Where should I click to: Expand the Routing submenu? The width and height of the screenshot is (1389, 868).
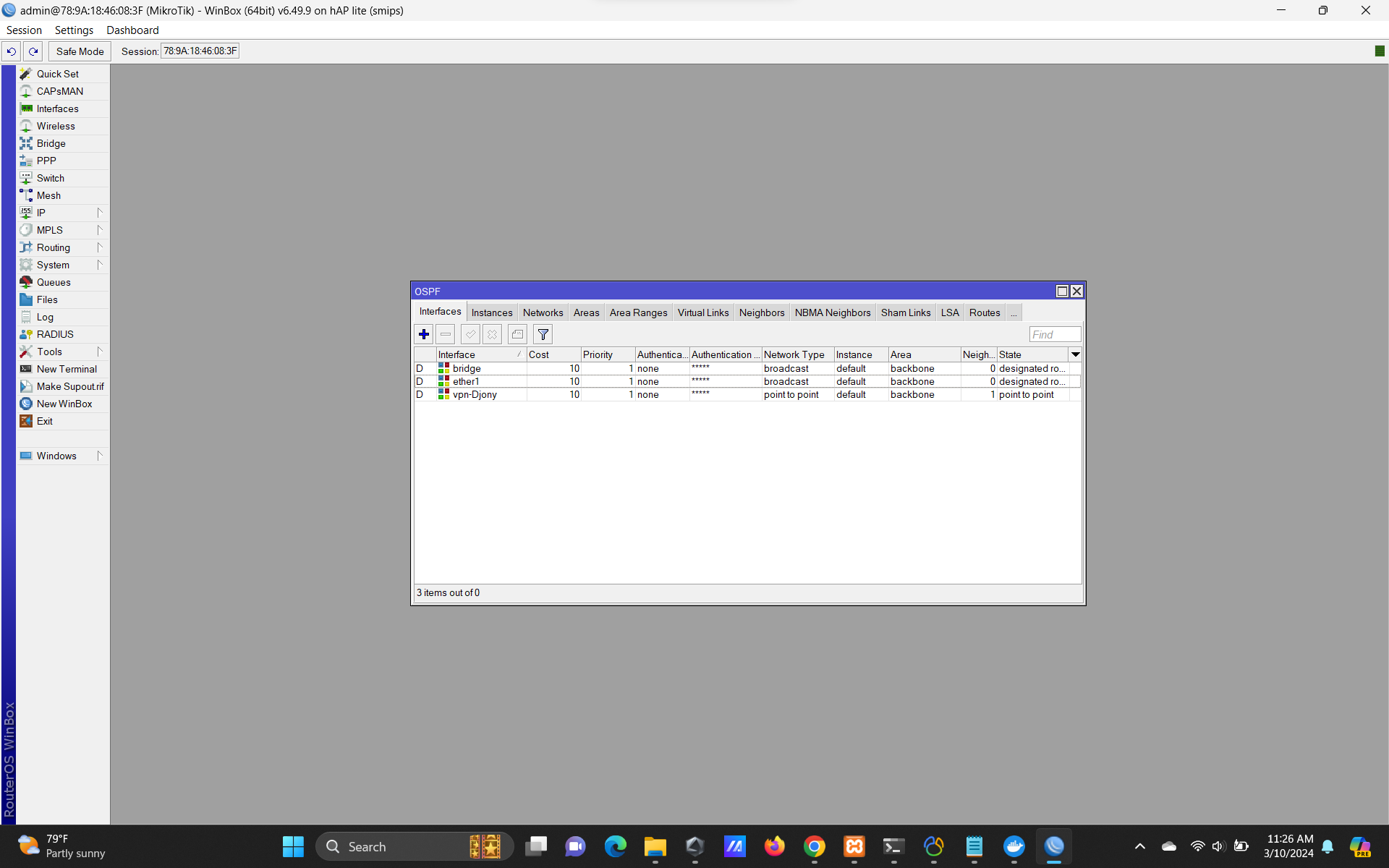pyautogui.click(x=63, y=247)
